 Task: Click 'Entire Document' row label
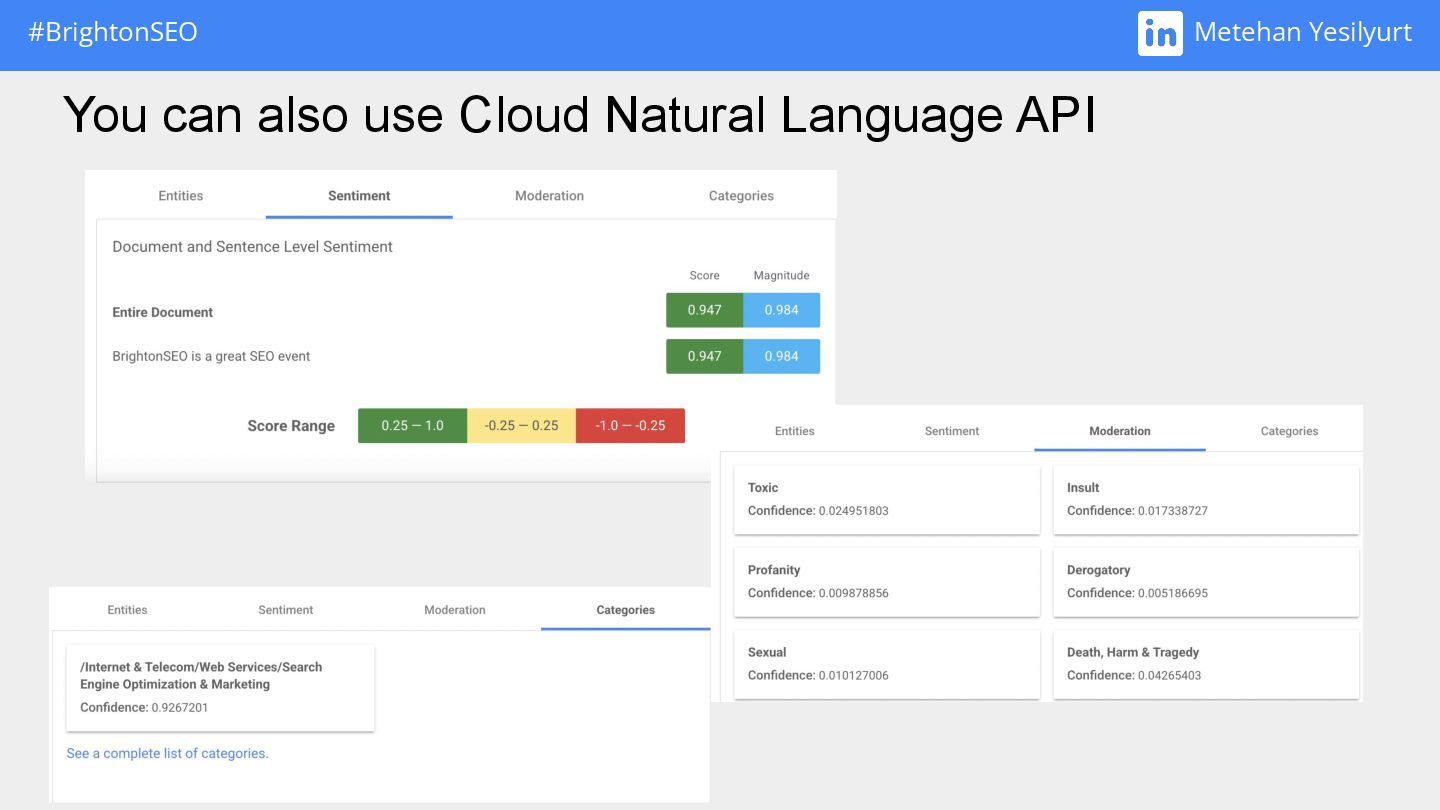[163, 312]
